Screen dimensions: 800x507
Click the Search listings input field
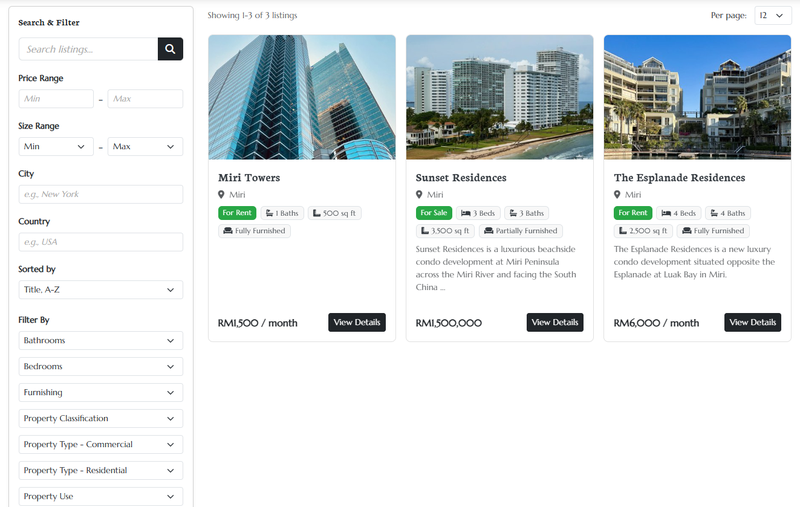click(88, 49)
